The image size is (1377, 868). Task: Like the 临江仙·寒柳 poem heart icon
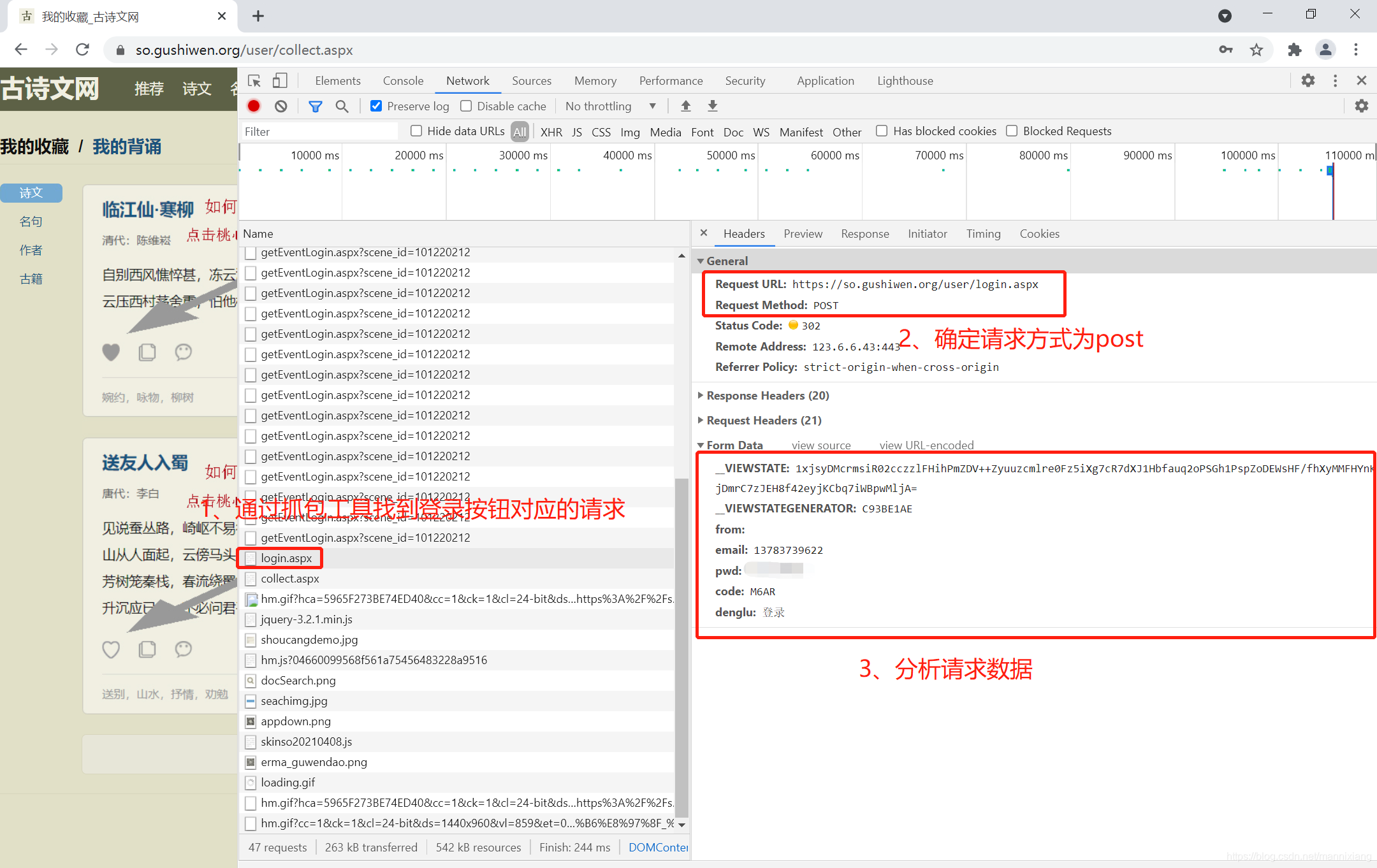tap(111, 352)
